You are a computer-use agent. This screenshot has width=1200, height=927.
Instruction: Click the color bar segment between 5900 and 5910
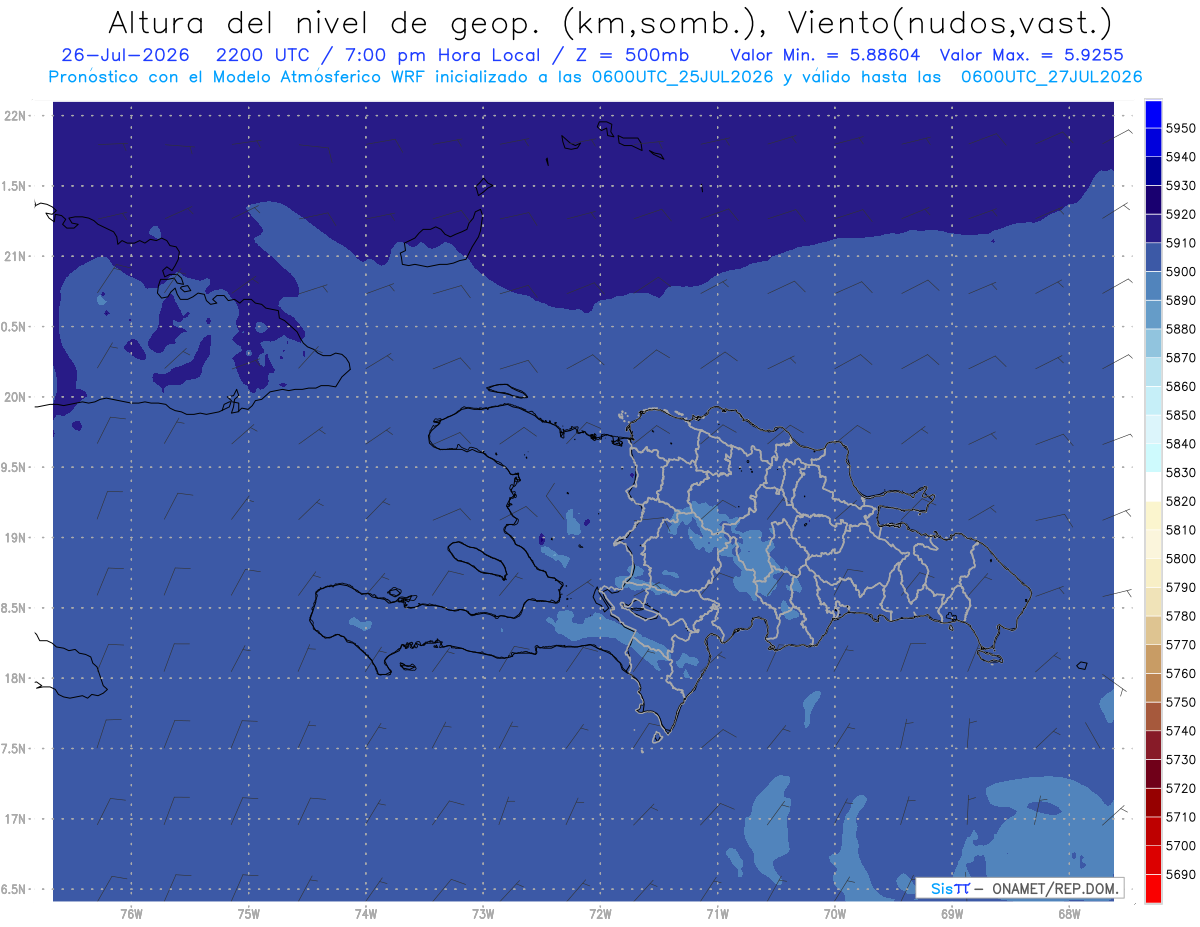pos(1153,257)
